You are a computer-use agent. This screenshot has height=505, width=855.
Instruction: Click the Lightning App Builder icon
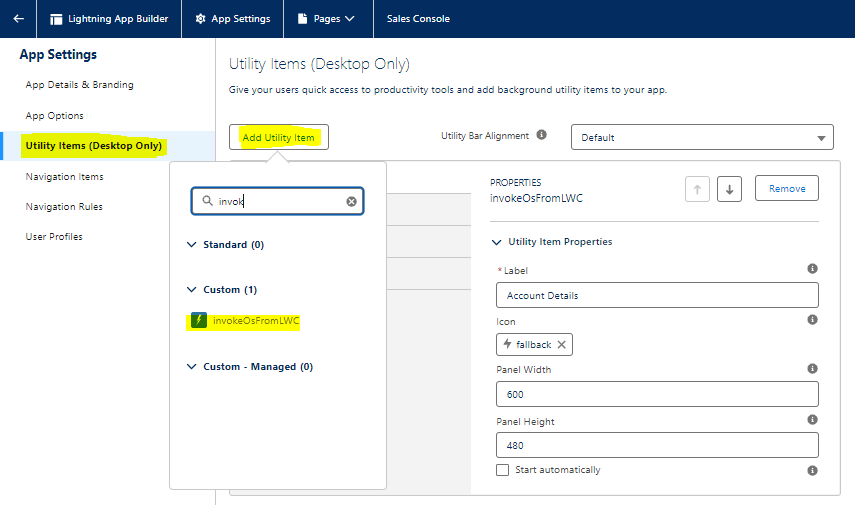pyautogui.click(x=56, y=19)
